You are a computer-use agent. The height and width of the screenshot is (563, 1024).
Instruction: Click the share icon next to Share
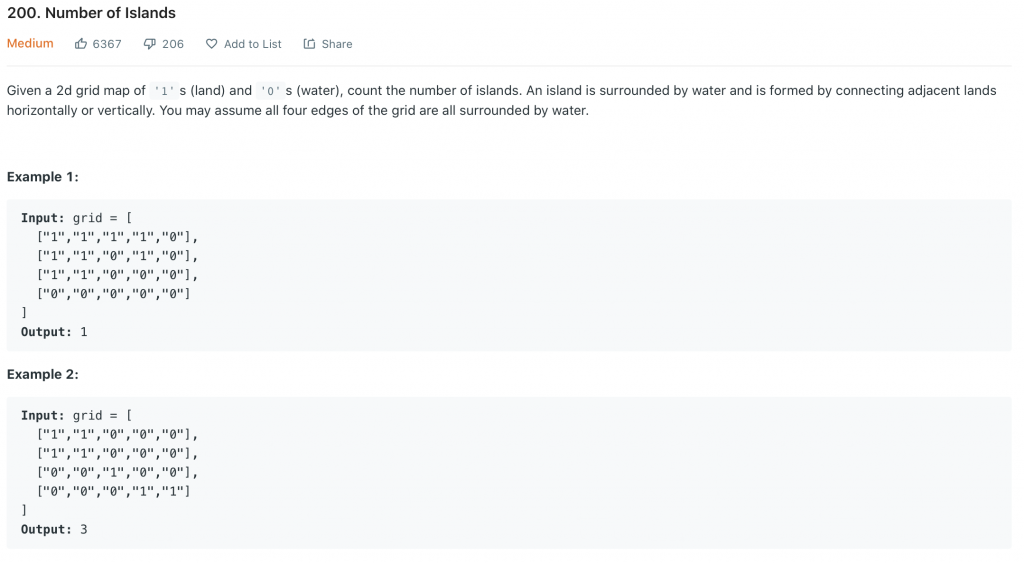(x=310, y=44)
